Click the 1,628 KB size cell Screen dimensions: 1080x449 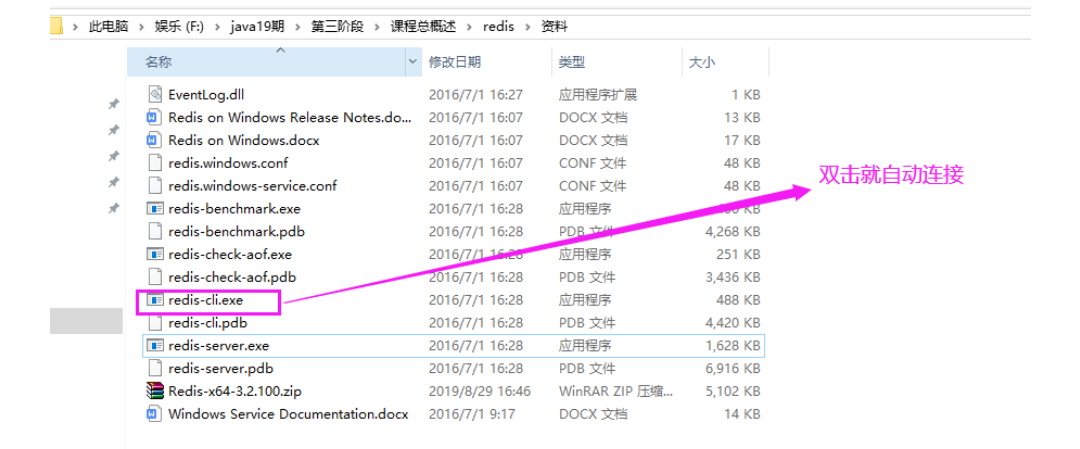coord(732,346)
